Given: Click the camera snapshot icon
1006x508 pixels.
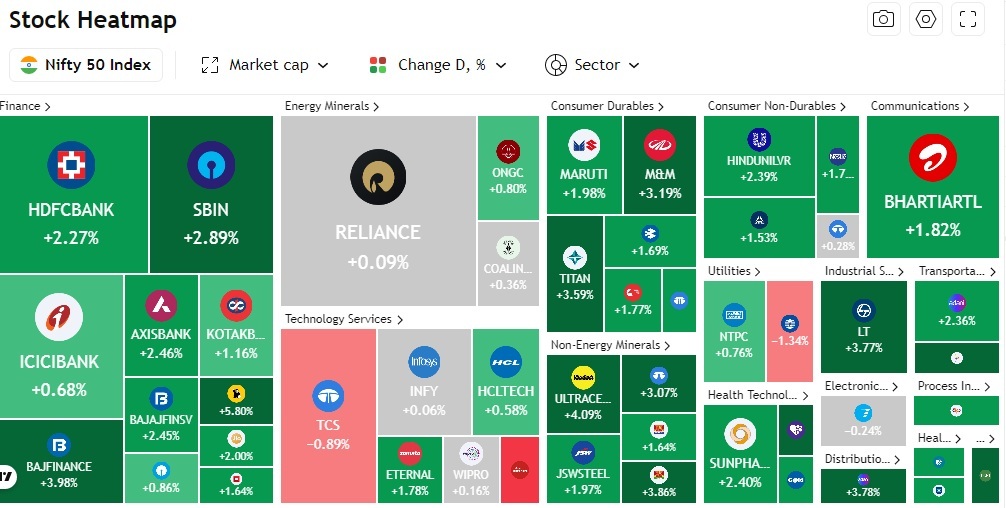Looking at the screenshot, I should (x=883, y=19).
